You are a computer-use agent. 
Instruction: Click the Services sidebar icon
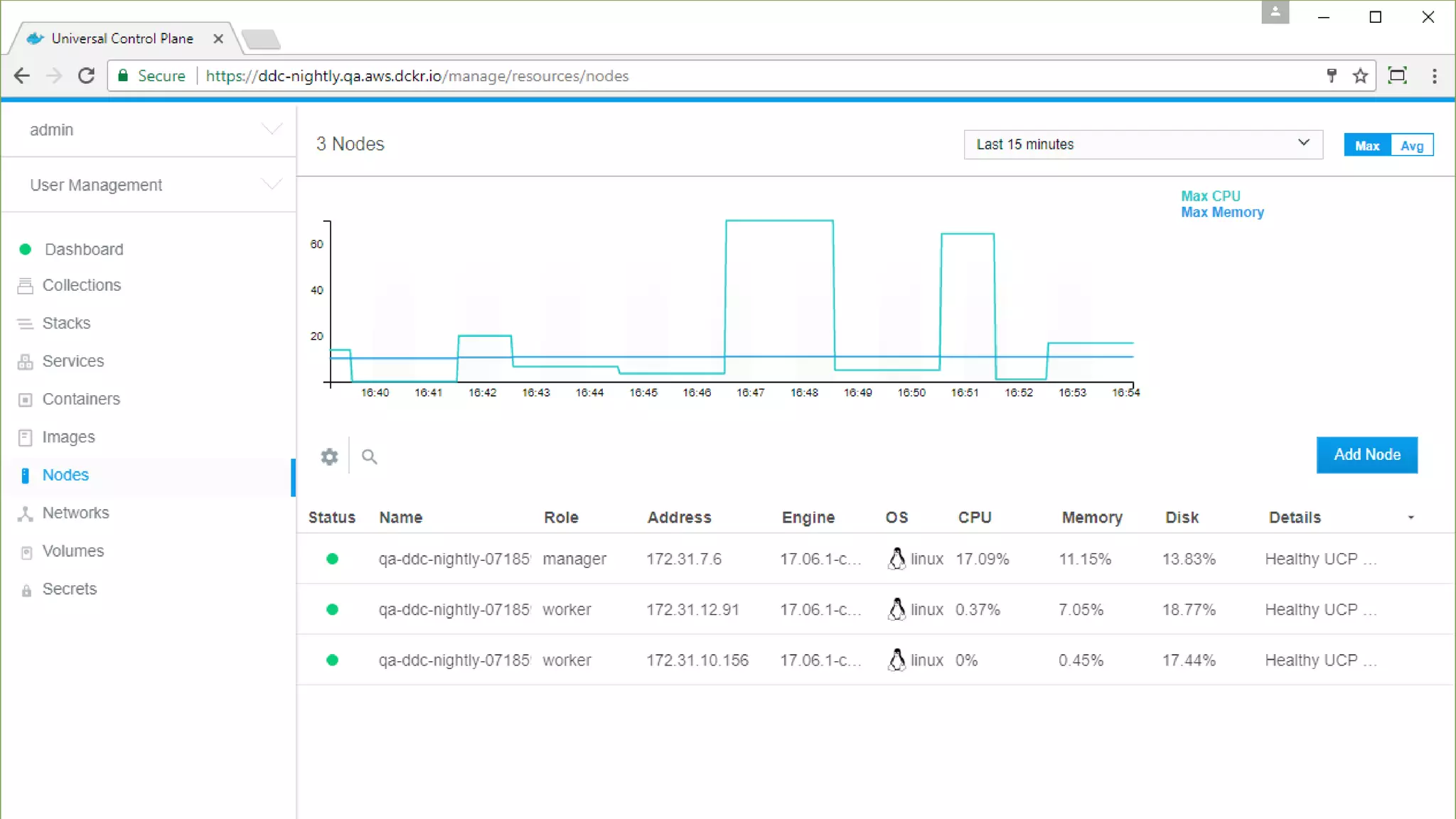coord(26,362)
